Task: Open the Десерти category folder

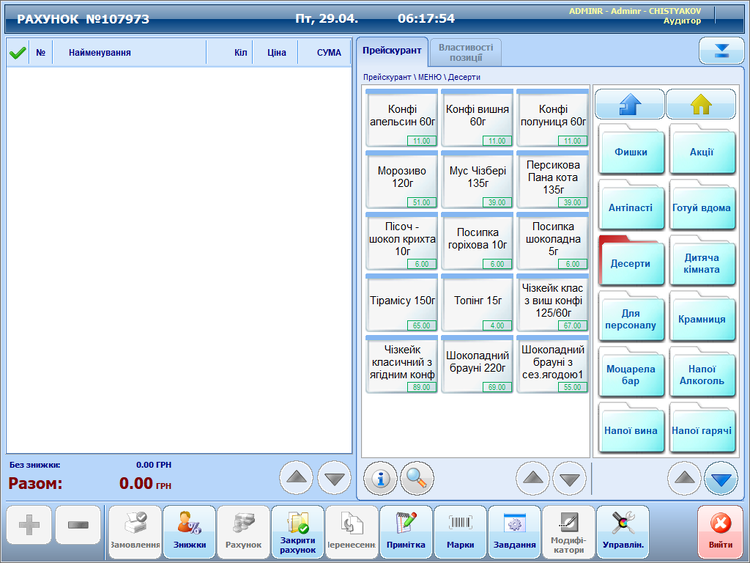Action: (x=630, y=264)
